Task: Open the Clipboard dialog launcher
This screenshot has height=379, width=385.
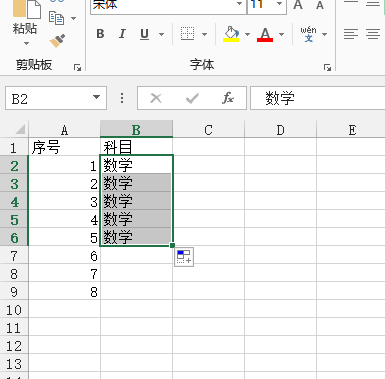Action: [x=77, y=68]
